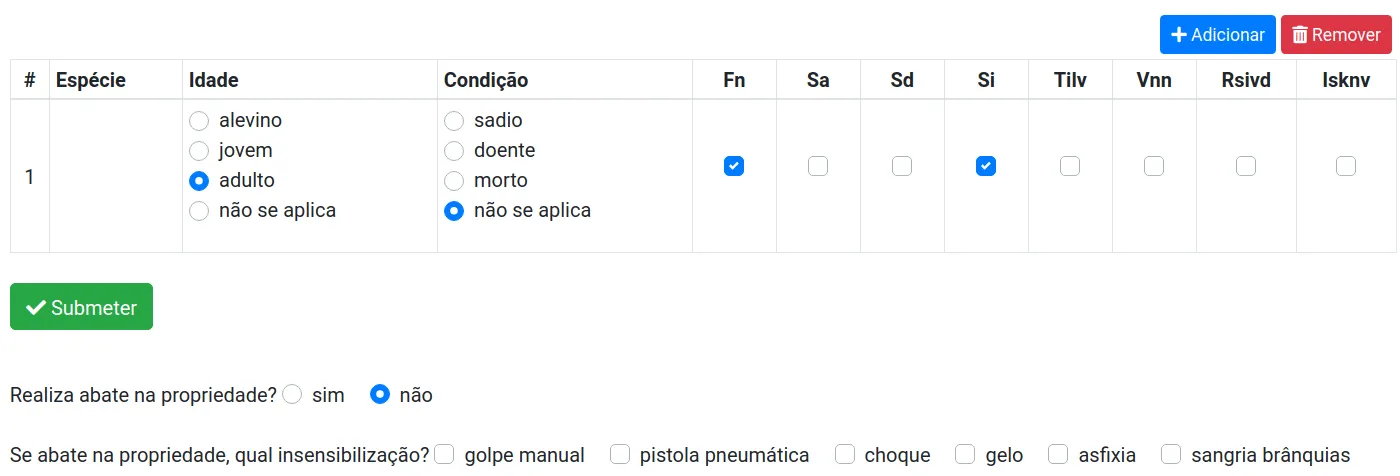Select the jovem age option
Viewport: 1400px width, 476px height.
tap(199, 151)
